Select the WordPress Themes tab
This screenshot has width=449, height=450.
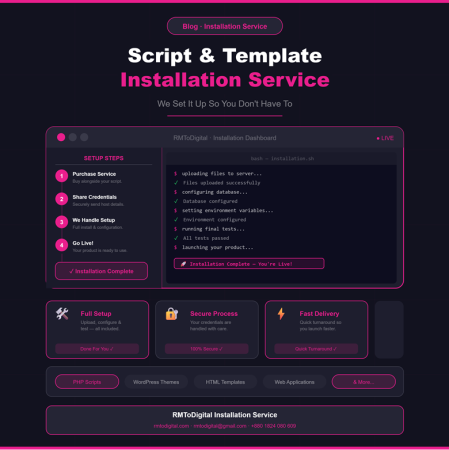156,382
